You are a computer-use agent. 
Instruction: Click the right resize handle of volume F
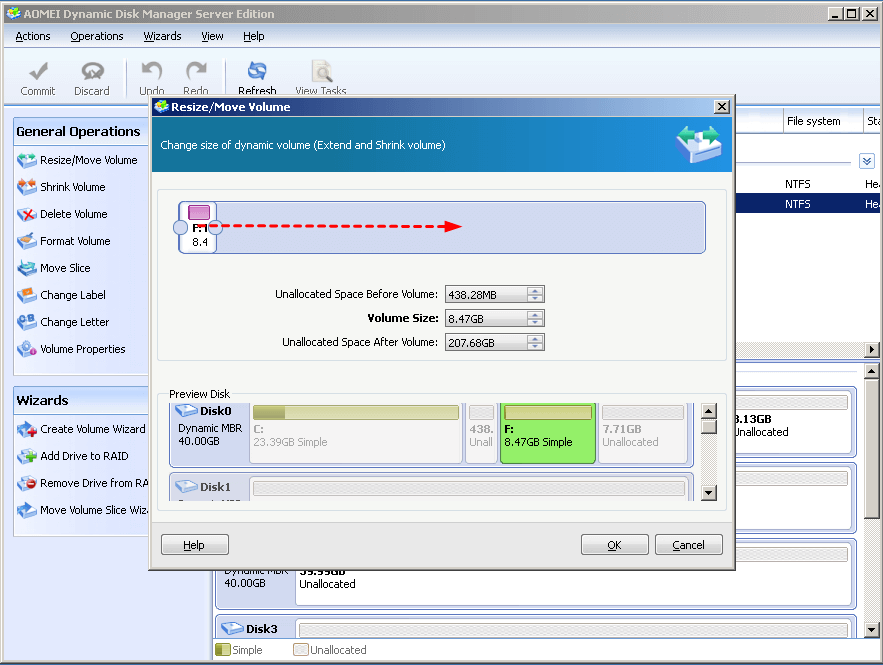coord(215,227)
